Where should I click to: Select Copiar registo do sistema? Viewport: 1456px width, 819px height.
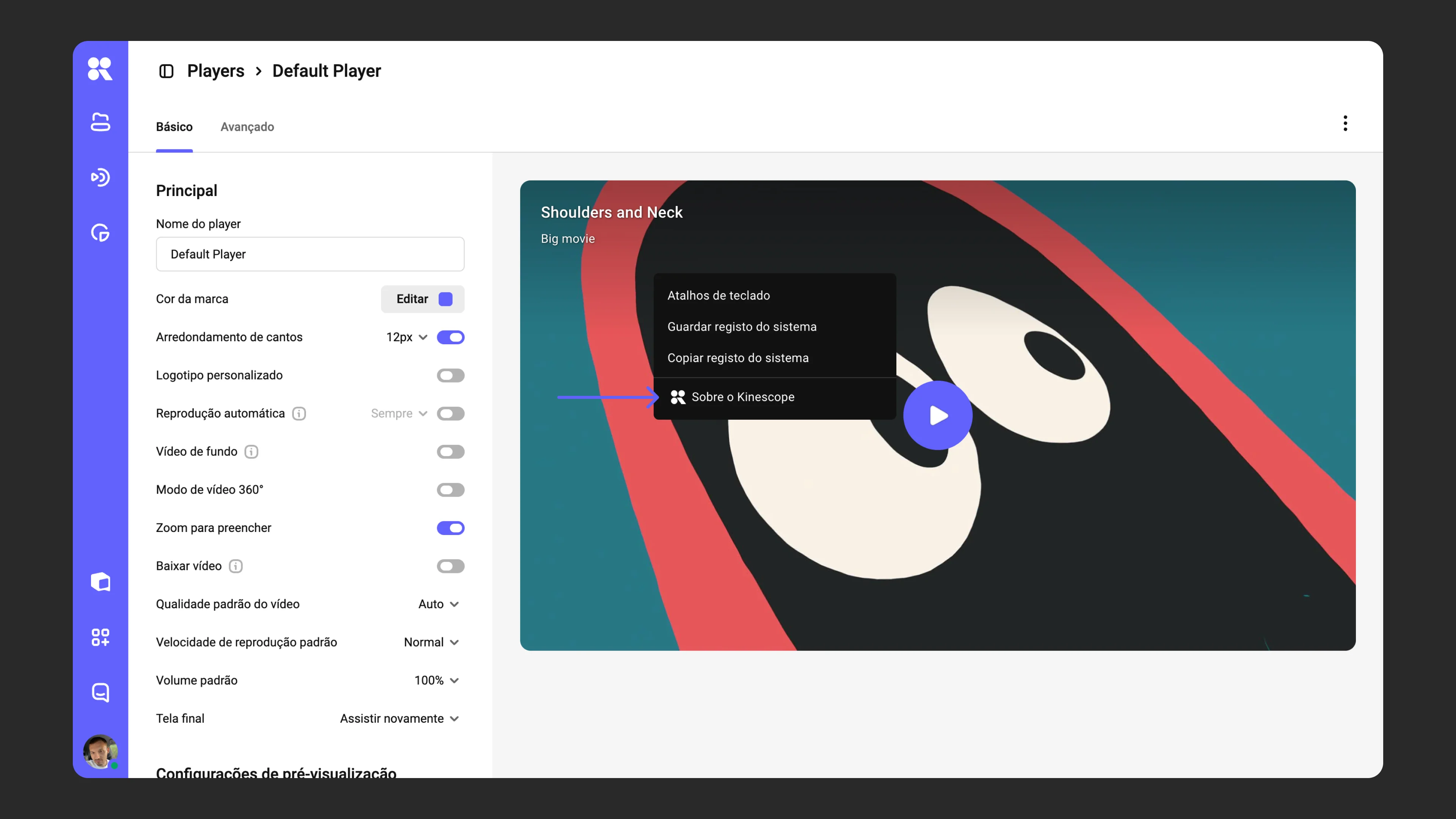coord(774,358)
